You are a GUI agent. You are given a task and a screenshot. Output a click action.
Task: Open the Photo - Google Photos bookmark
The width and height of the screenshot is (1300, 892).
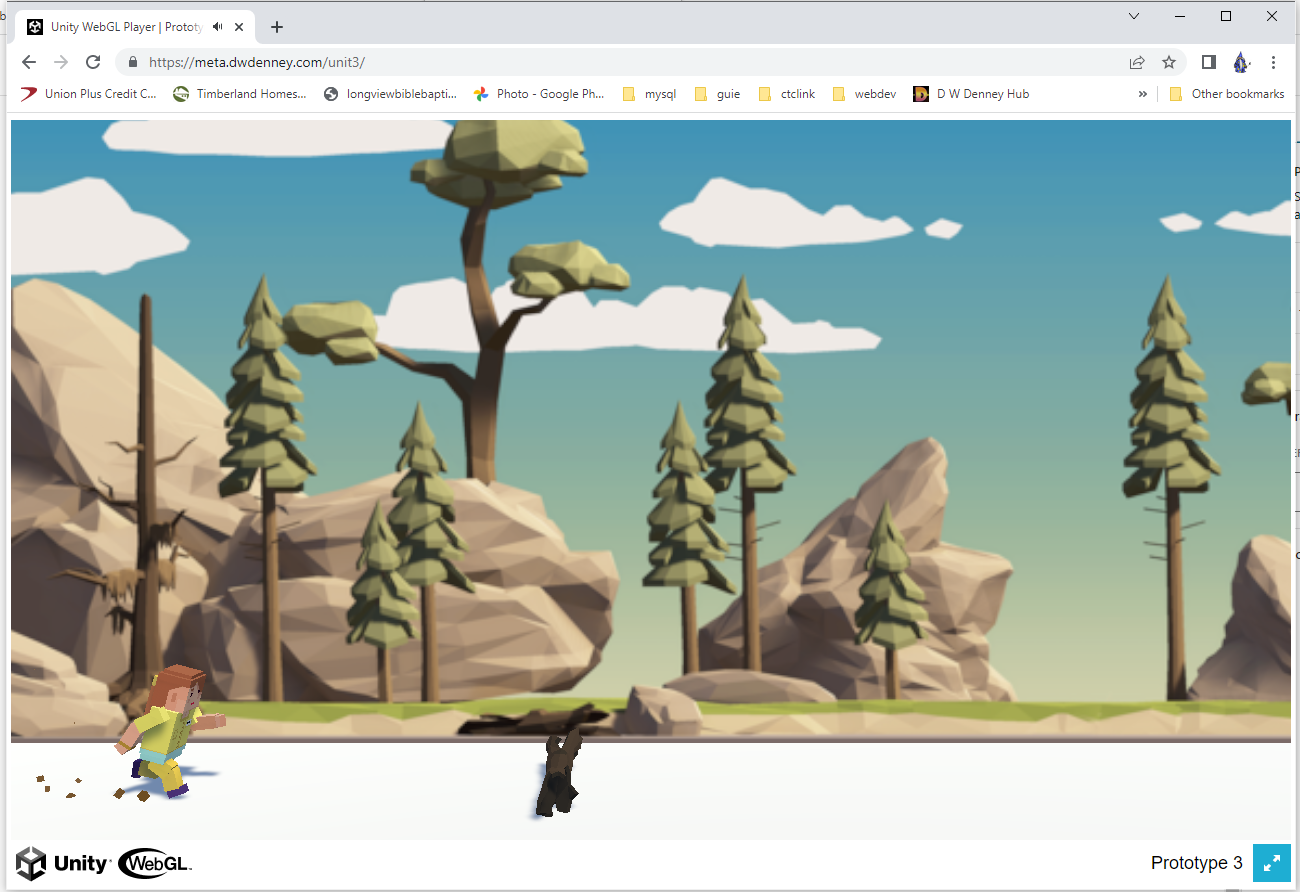tap(539, 94)
